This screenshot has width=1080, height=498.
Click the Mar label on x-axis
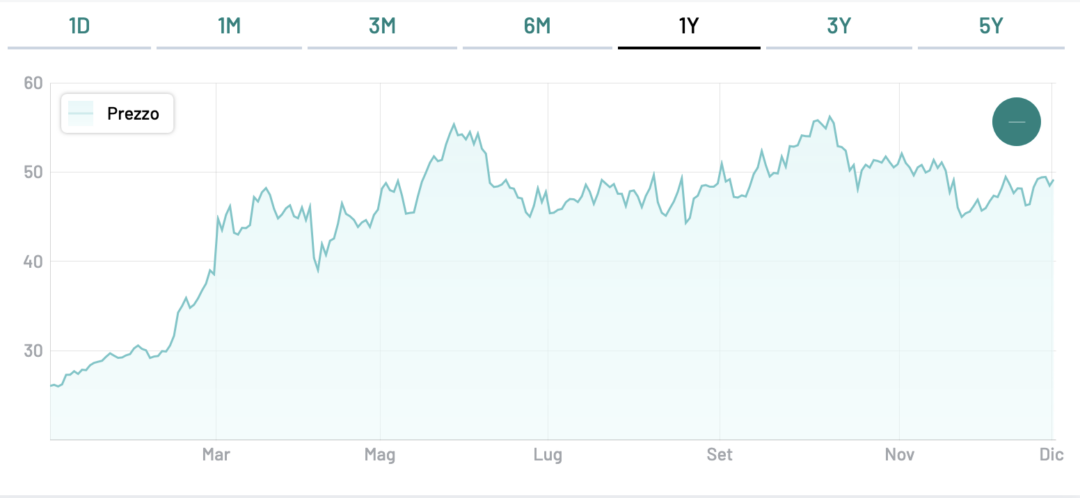pyautogui.click(x=216, y=455)
